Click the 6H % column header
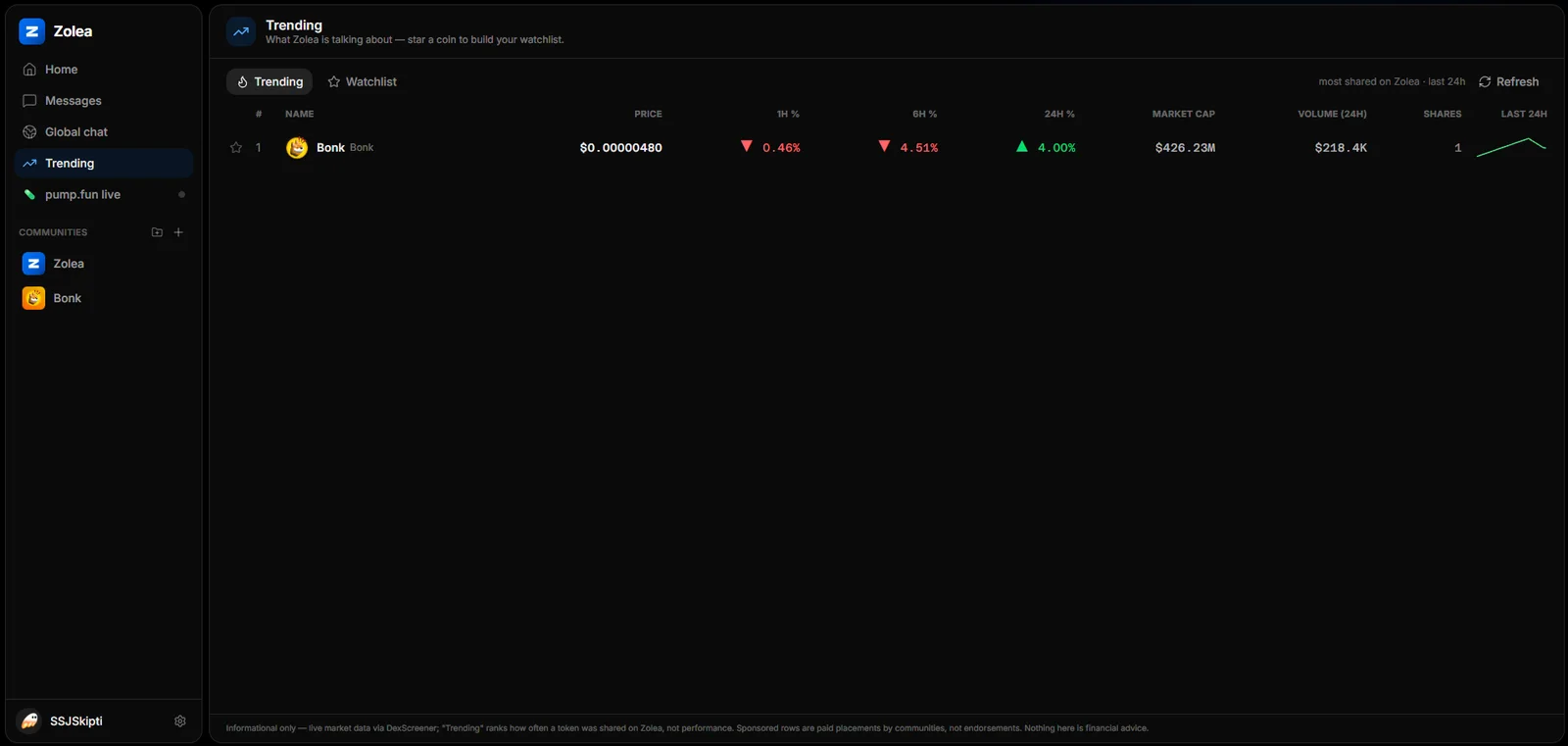This screenshot has width=1568, height=746. click(925, 115)
